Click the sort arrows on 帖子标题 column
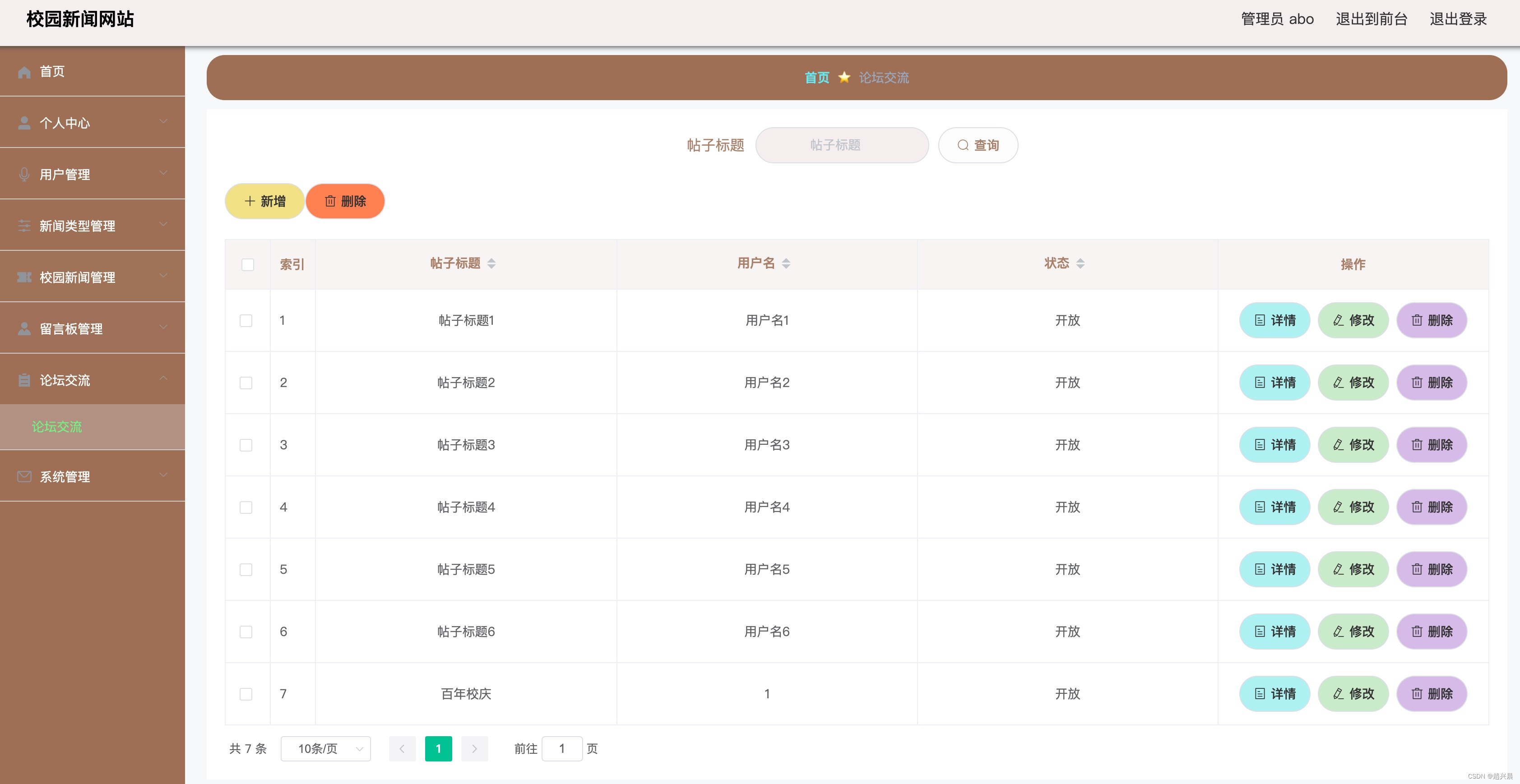1520x784 pixels. pyautogui.click(x=491, y=264)
